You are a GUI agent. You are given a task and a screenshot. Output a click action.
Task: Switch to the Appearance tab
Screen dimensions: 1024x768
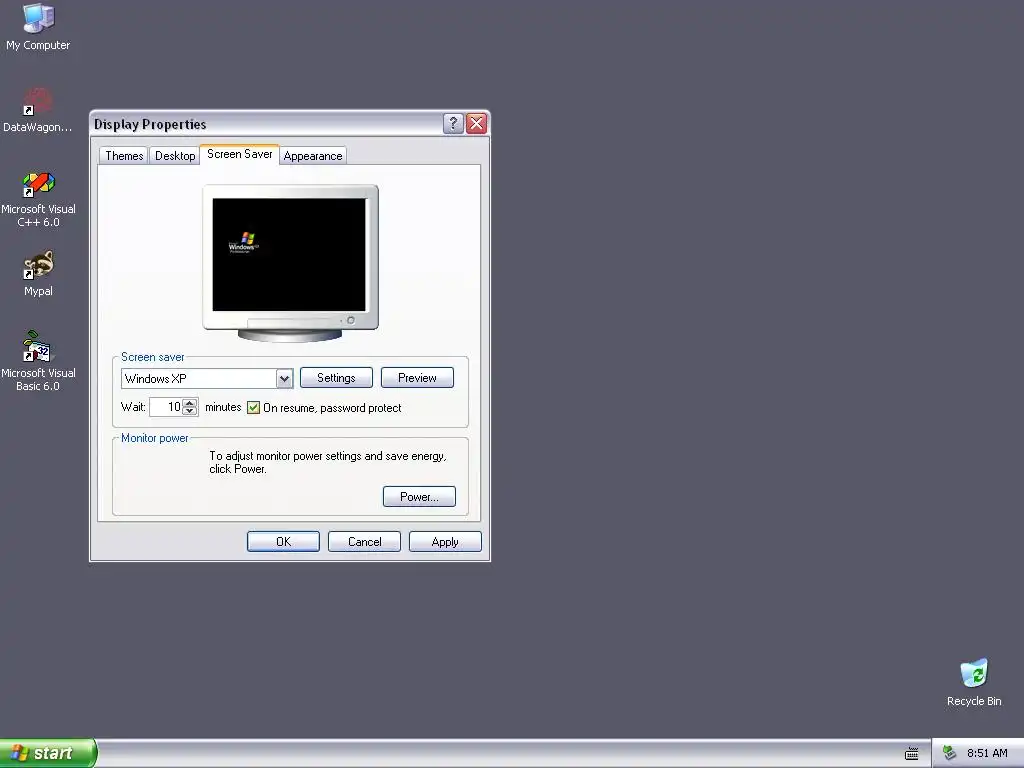click(x=313, y=155)
